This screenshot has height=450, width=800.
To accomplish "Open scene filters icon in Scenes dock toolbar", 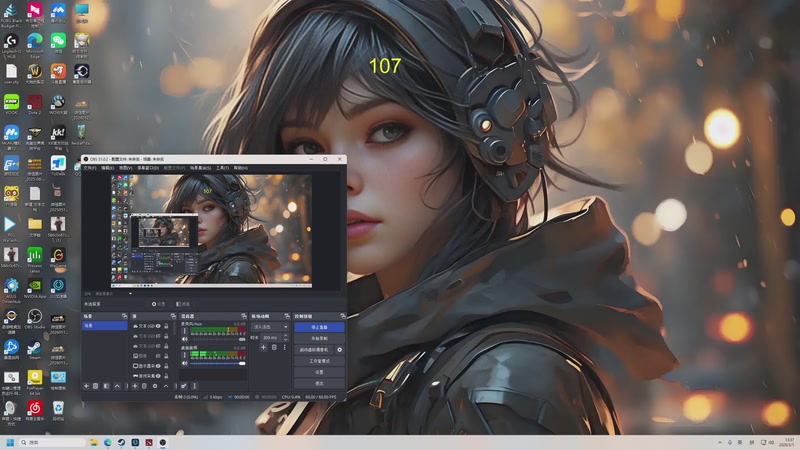I will (x=106, y=386).
